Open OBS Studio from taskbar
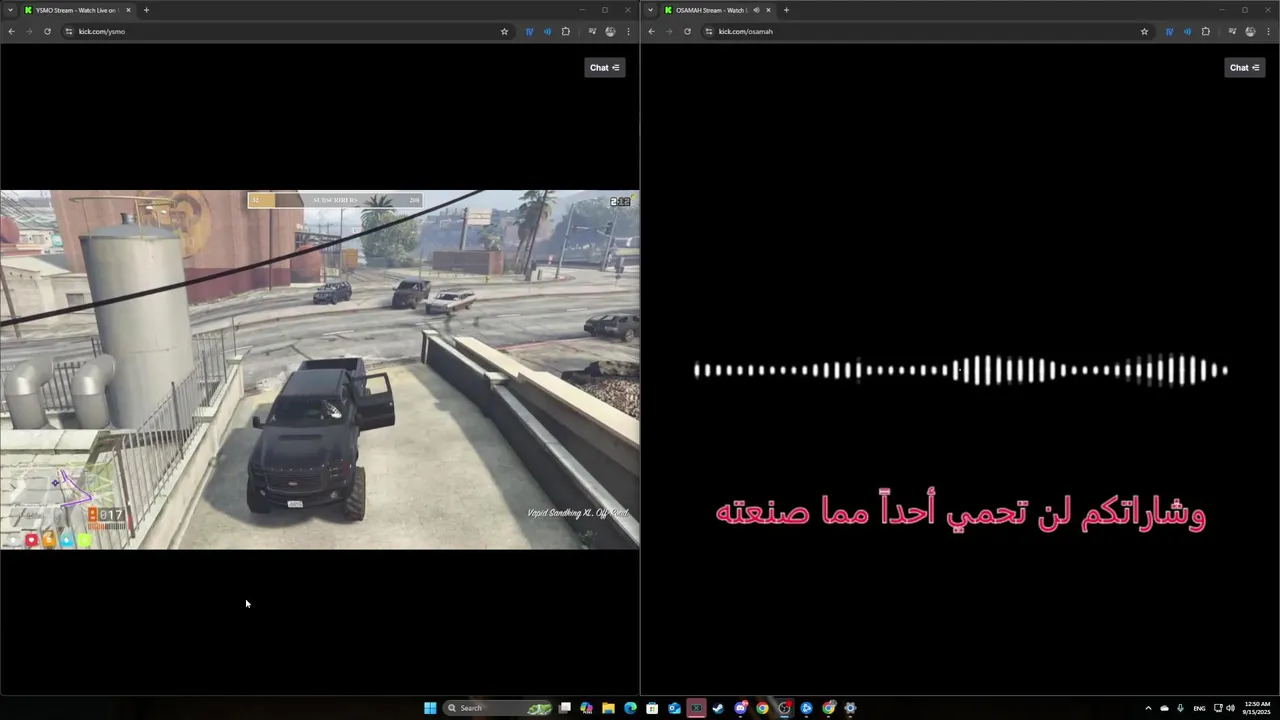This screenshot has width=1280, height=720. coord(784,708)
